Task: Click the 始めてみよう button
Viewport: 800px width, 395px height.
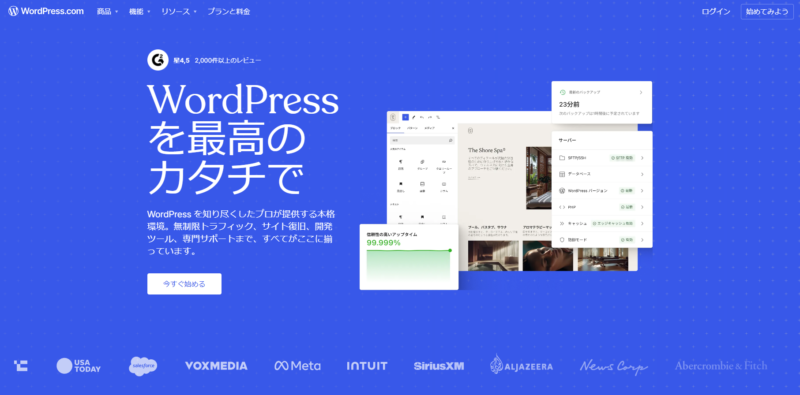Action: 767,12
